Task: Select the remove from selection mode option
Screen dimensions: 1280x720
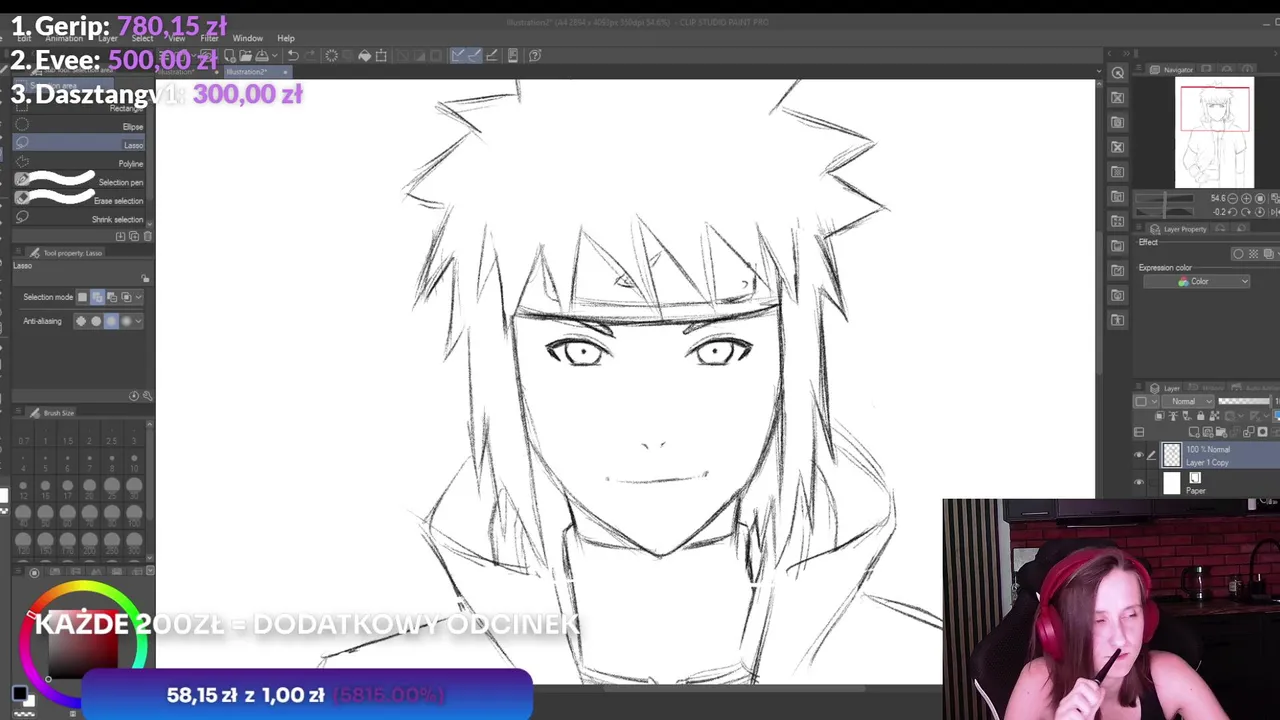Action: [111, 297]
